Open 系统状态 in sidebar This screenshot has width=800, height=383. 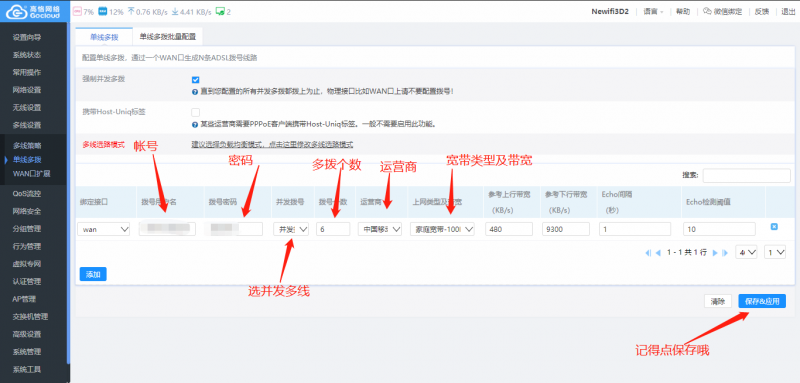pos(27,55)
